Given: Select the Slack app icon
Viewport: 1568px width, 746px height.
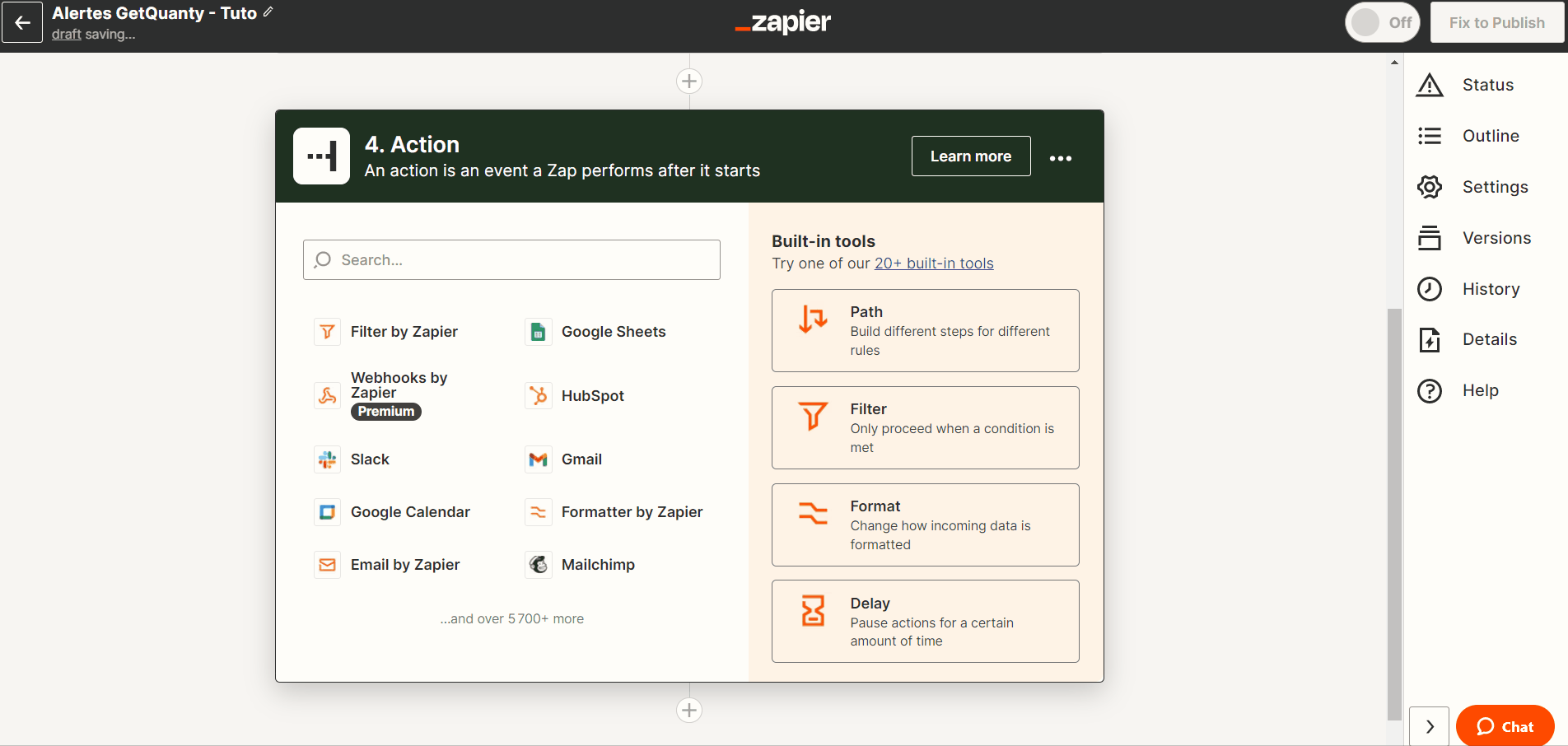Looking at the screenshot, I should pos(327,459).
